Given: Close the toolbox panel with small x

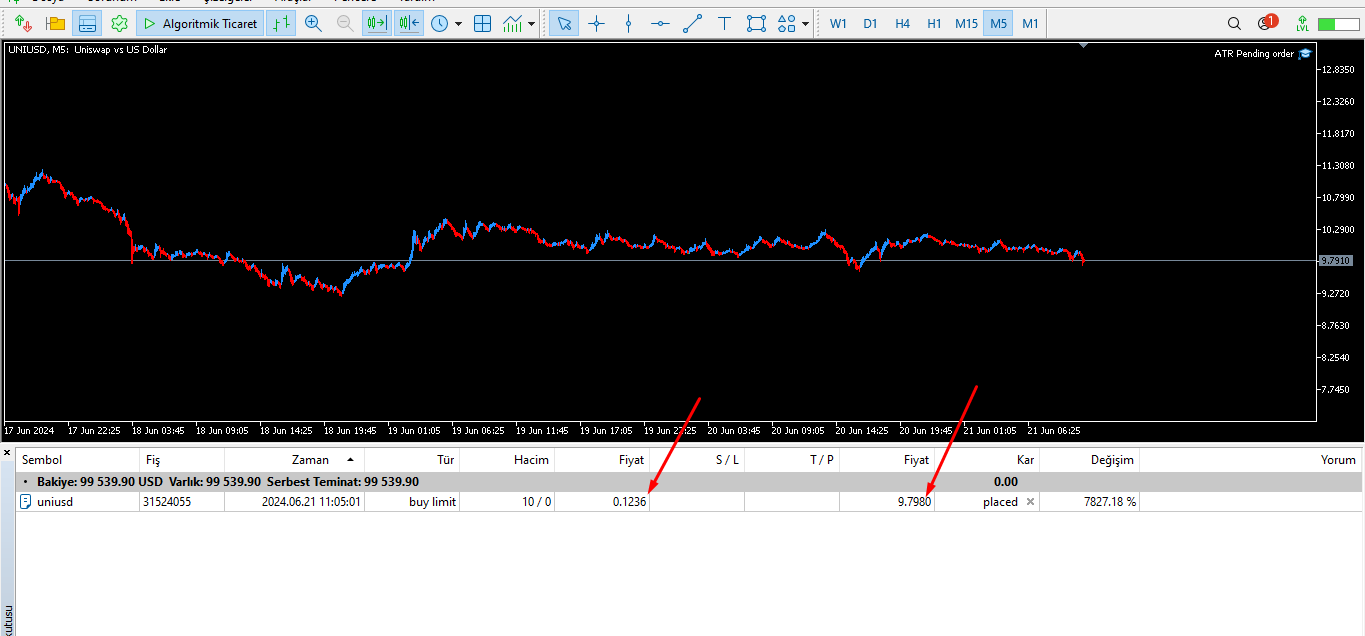Looking at the screenshot, I should coord(8,453).
